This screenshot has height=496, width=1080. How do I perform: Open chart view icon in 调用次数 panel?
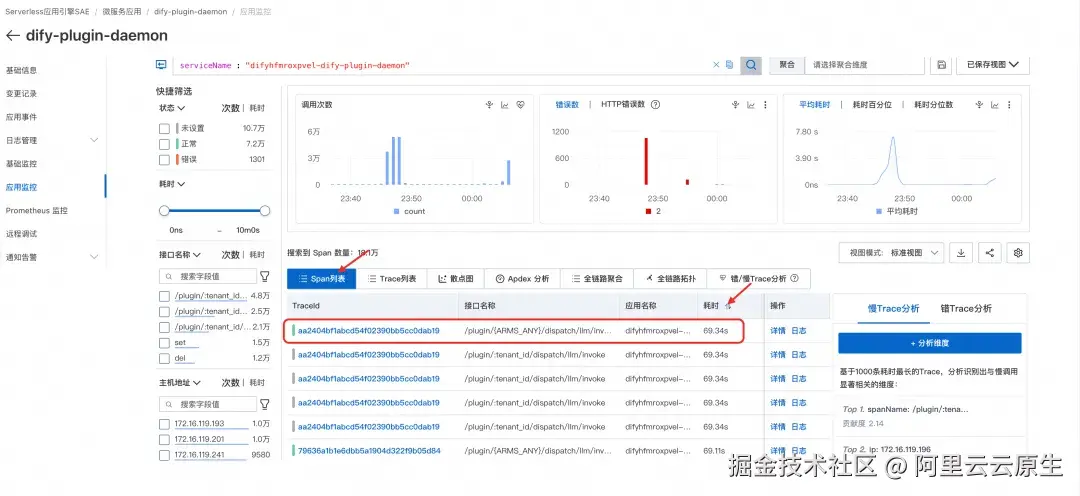coord(505,105)
